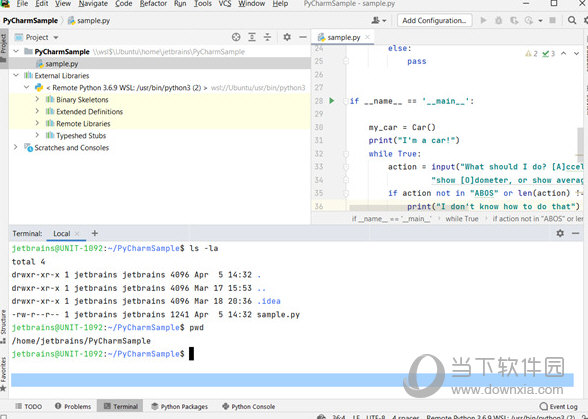This screenshot has height=419, width=588.
Task: Open the TODO tool window
Action: point(28,406)
